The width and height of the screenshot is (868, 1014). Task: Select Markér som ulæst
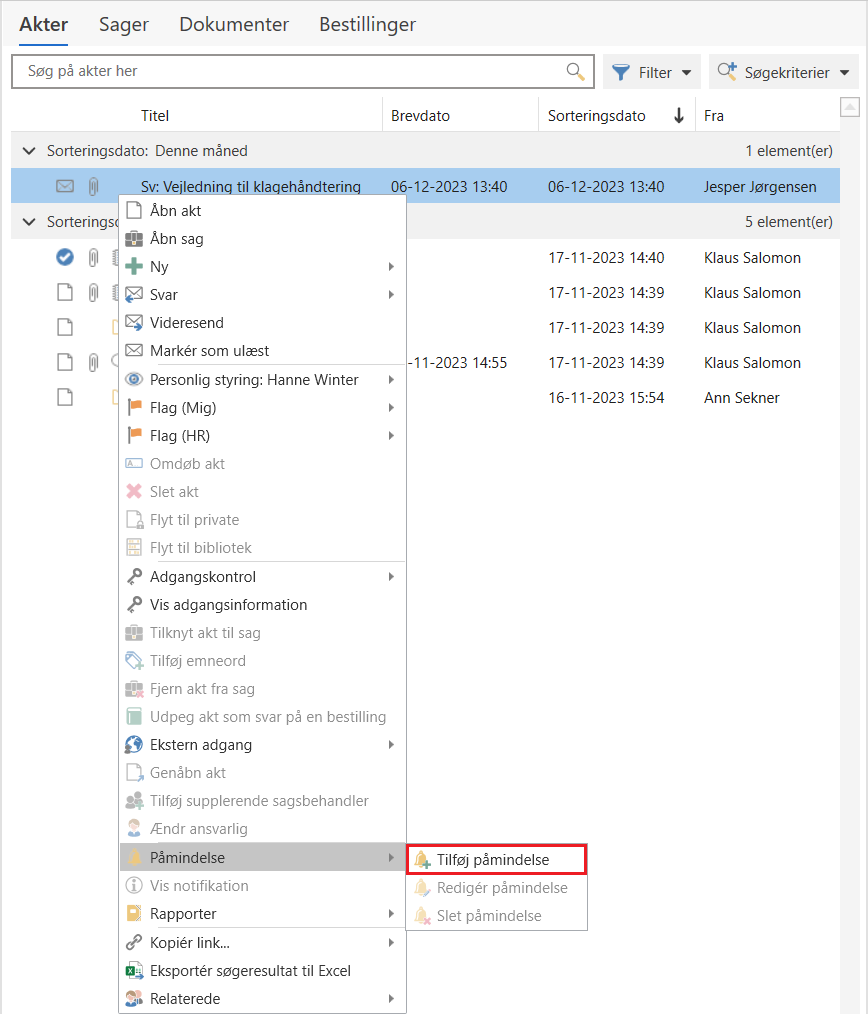[209, 351]
